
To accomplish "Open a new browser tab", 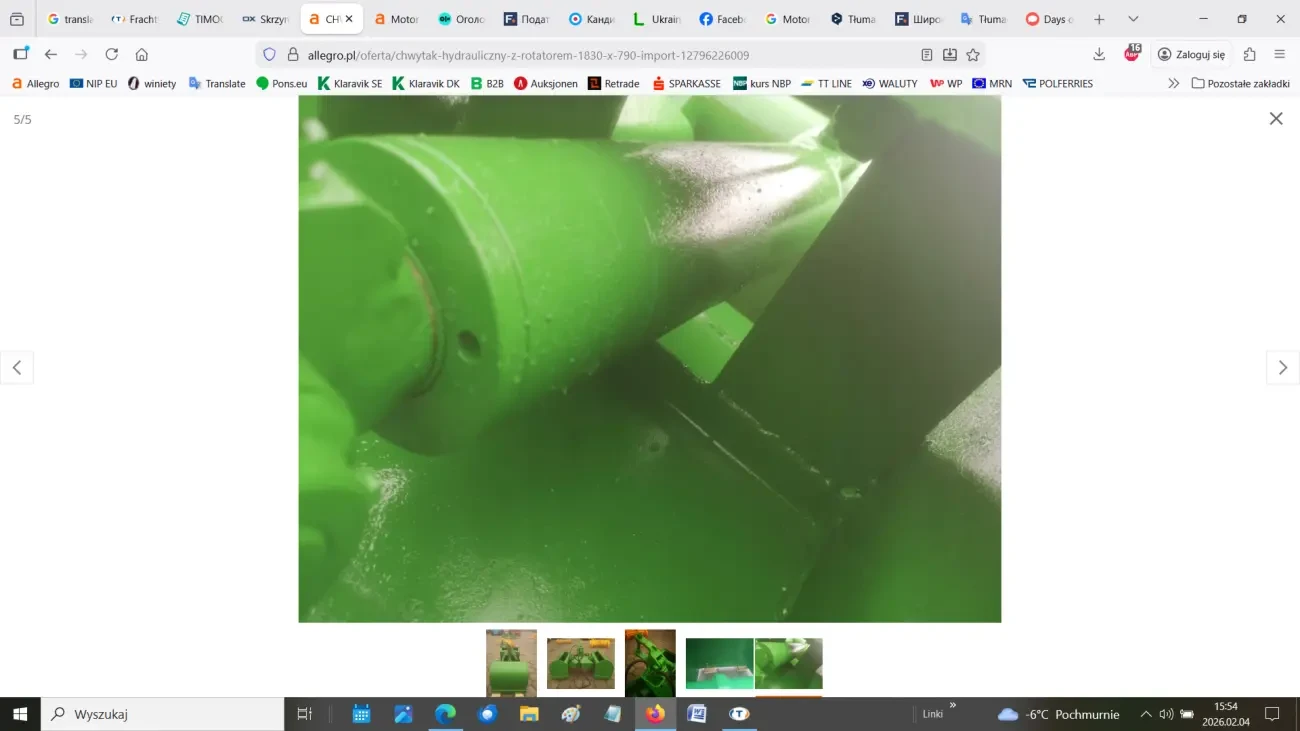I will coord(1099,19).
